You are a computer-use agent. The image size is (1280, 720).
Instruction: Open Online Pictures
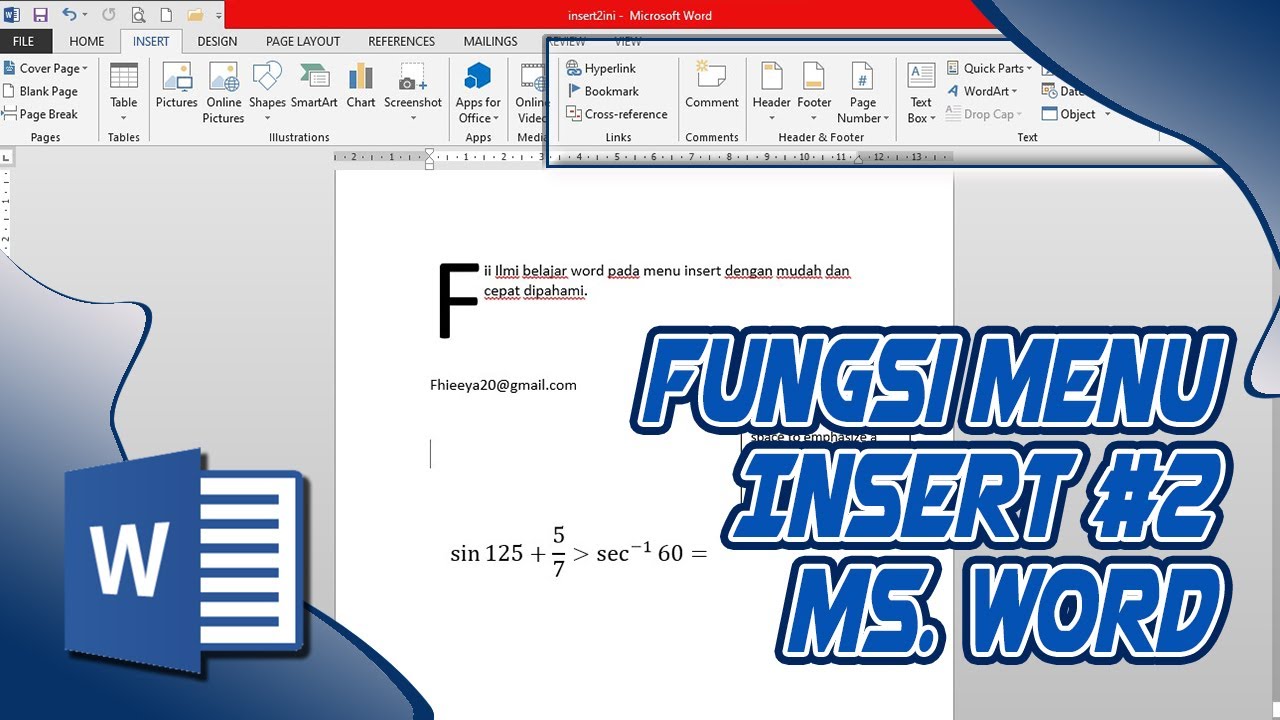224,93
